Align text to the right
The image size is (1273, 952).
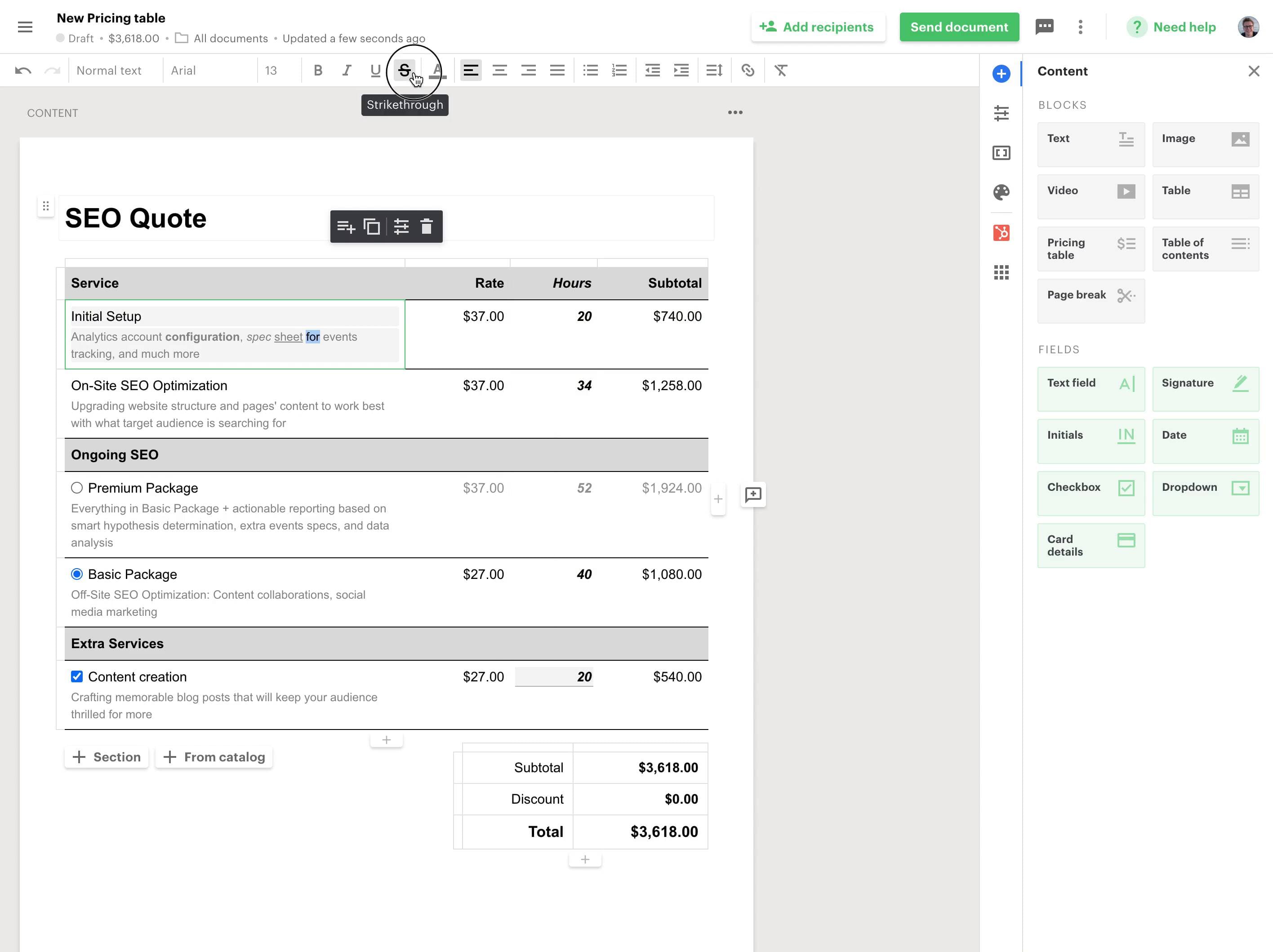(528, 71)
